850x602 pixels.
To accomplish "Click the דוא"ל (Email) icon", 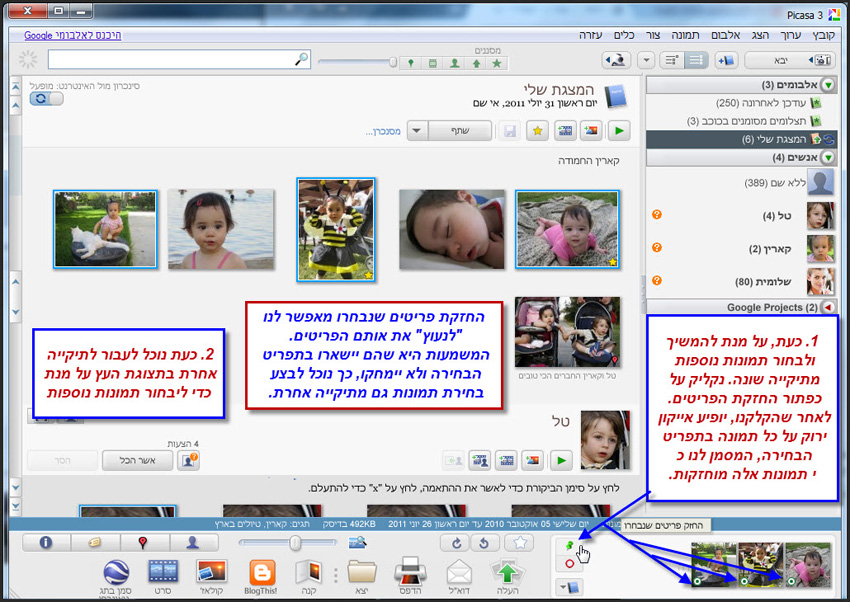I will pos(459,578).
